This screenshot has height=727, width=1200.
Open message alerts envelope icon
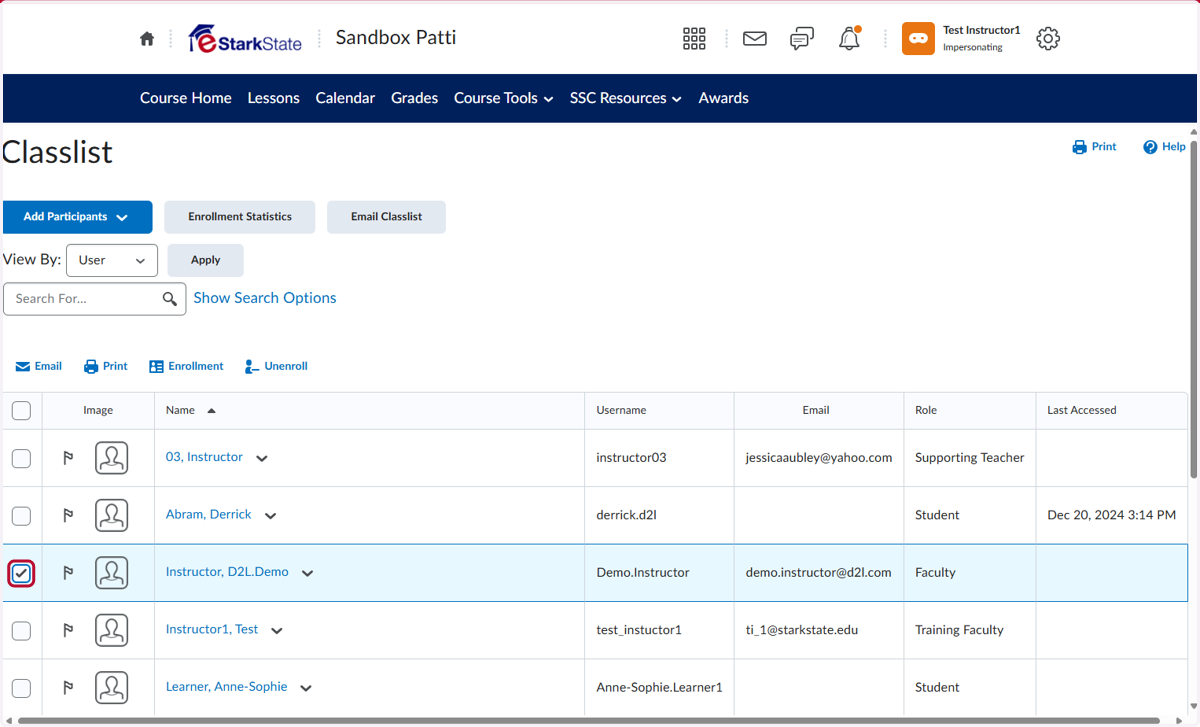tap(755, 39)
